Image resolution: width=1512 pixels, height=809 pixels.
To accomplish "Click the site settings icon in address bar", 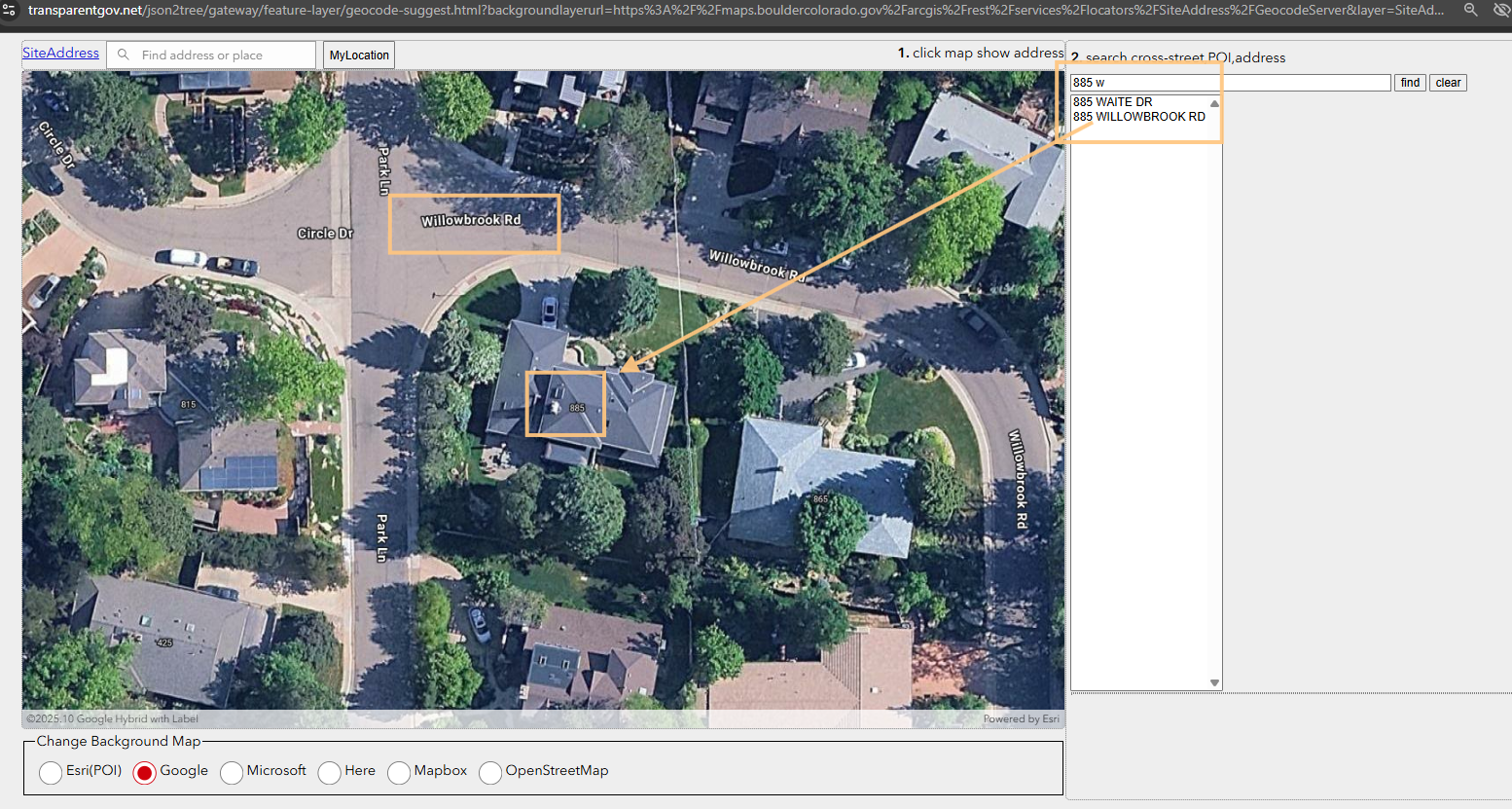I will coord(10,10).
